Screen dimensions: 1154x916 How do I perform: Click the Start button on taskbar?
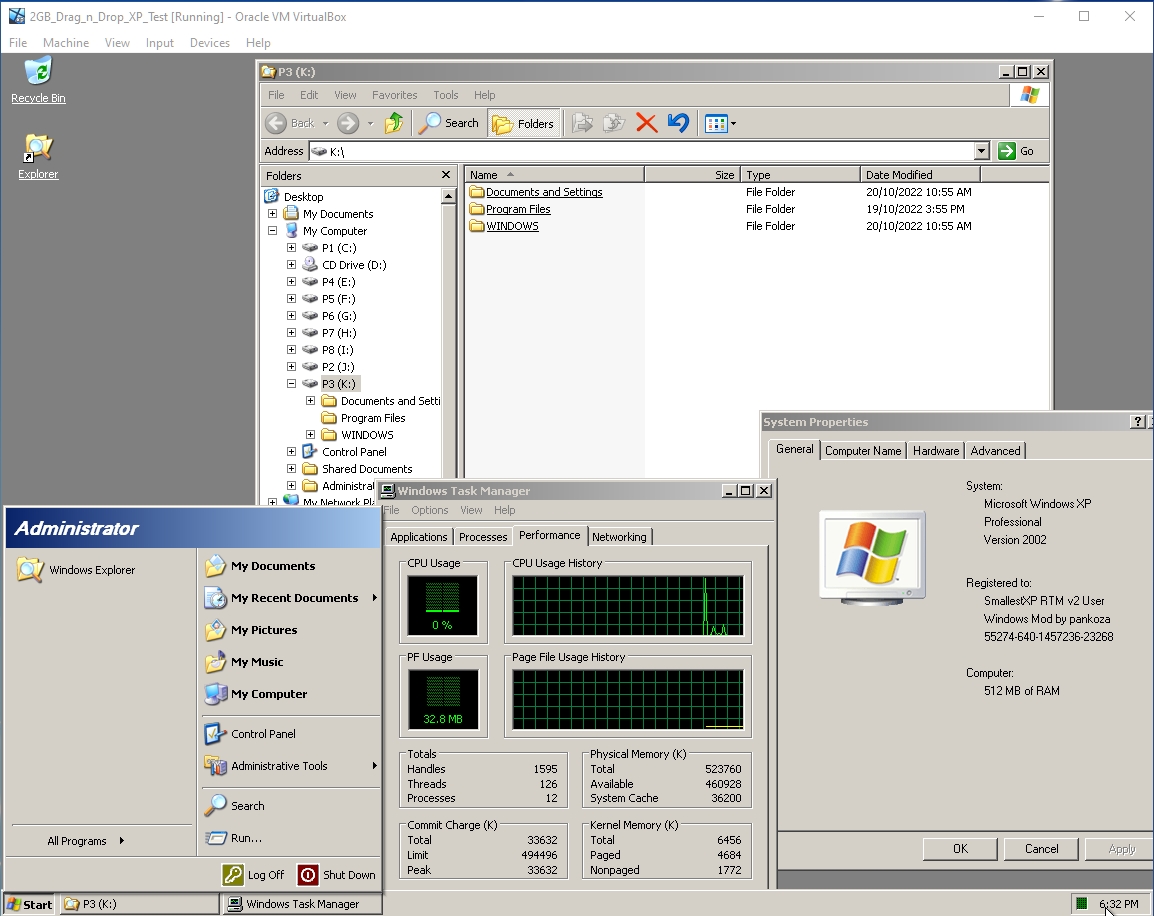coord(29,904)
